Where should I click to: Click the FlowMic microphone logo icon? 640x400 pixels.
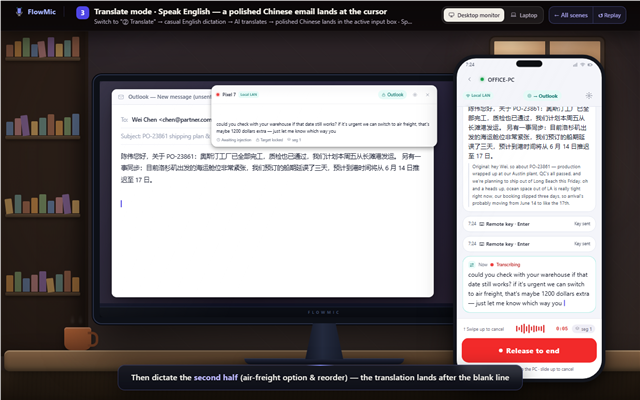pos(19,12)
